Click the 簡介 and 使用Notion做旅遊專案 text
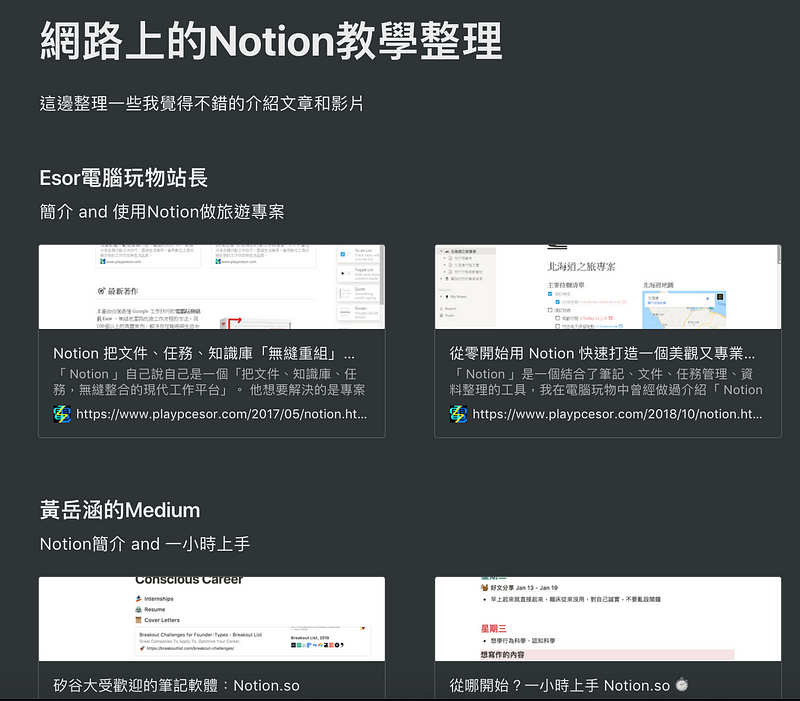 pyautogui.click(x=162, y=212)
